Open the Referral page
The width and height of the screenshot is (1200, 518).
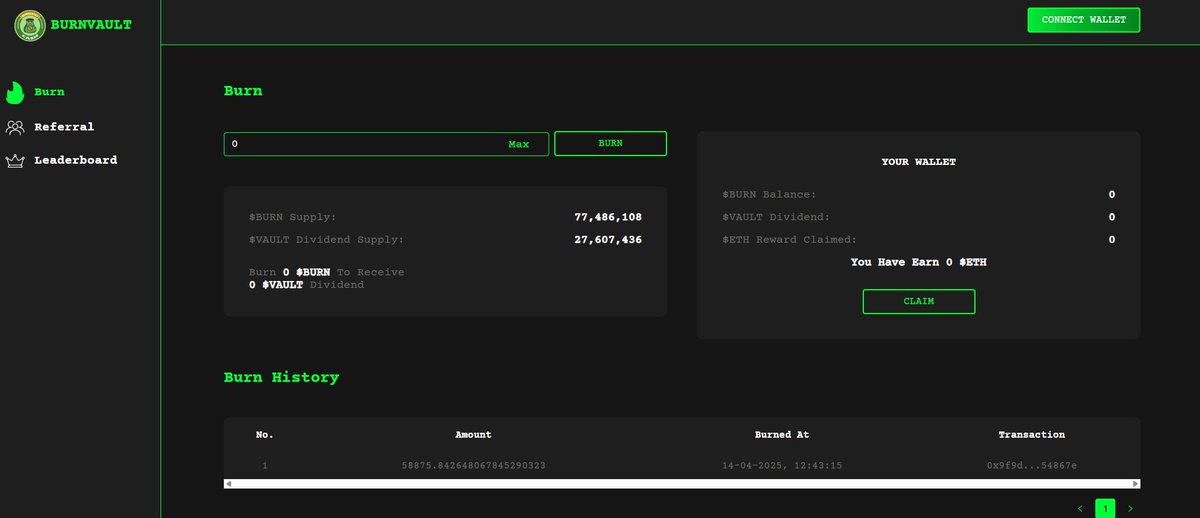64,127
